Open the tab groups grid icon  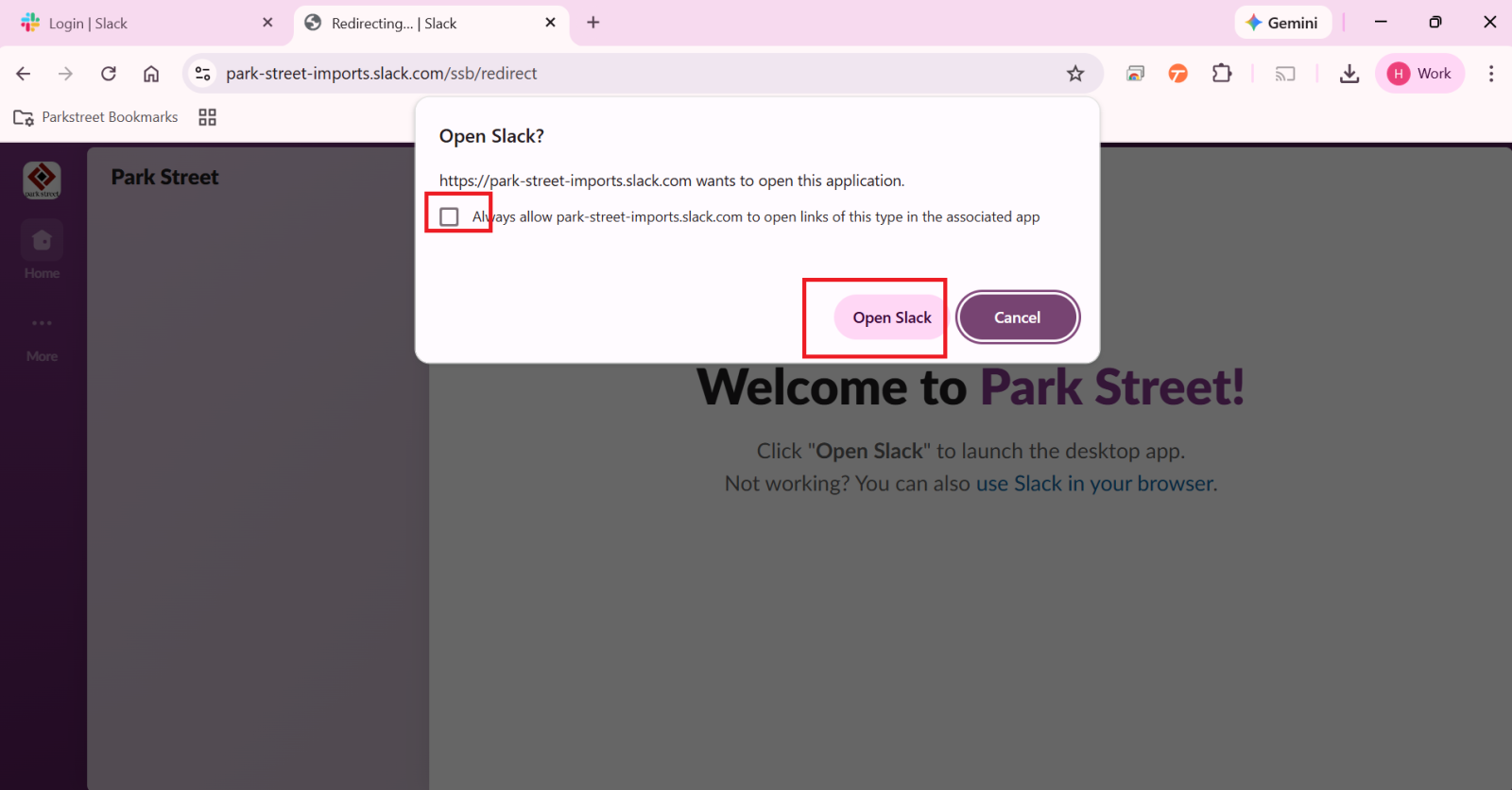coord(208,117)
